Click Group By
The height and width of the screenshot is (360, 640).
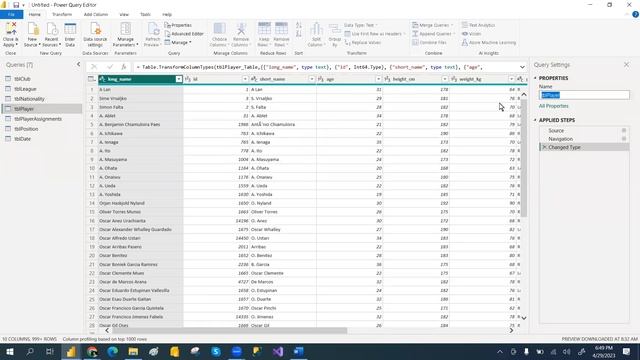[335, 34]
